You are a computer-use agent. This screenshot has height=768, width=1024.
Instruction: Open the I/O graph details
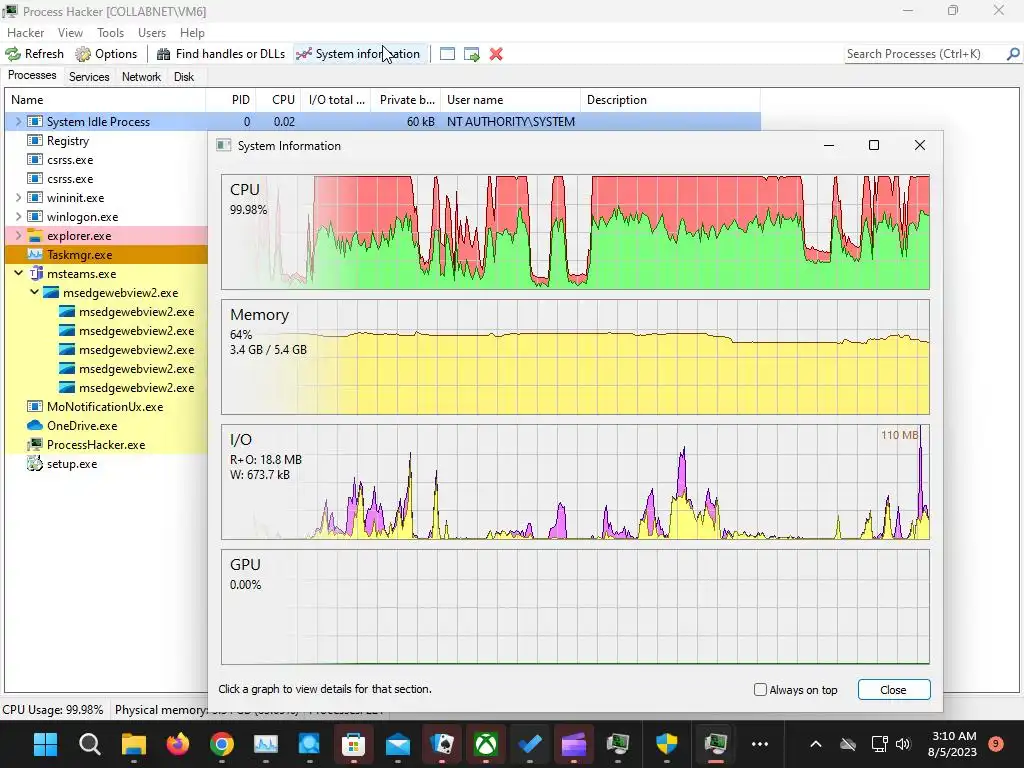tap(575, 482)
